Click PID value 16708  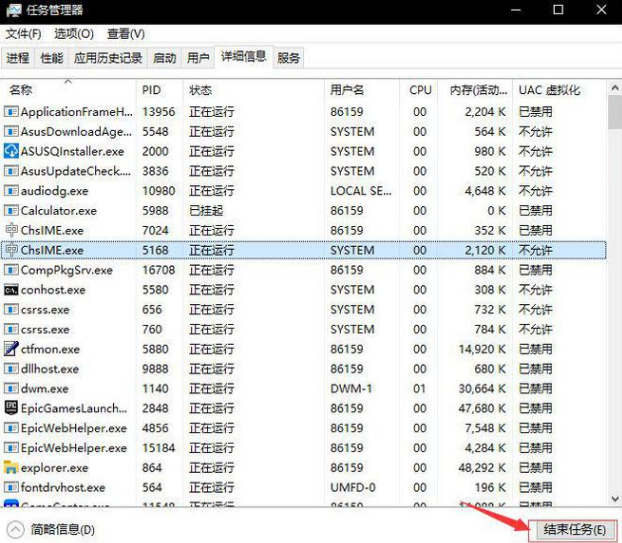coord(159,270)
